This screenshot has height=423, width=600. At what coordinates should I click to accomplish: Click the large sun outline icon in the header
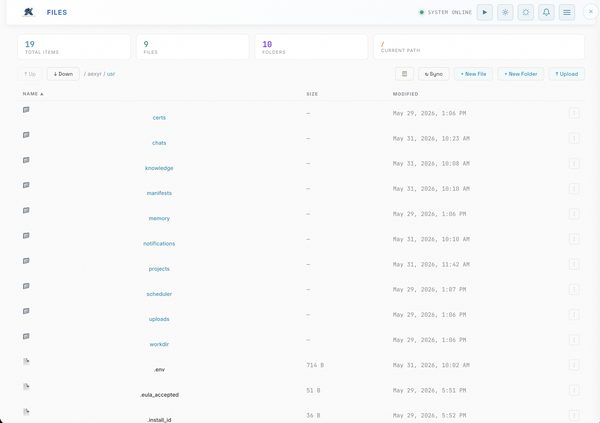[526, 12]
